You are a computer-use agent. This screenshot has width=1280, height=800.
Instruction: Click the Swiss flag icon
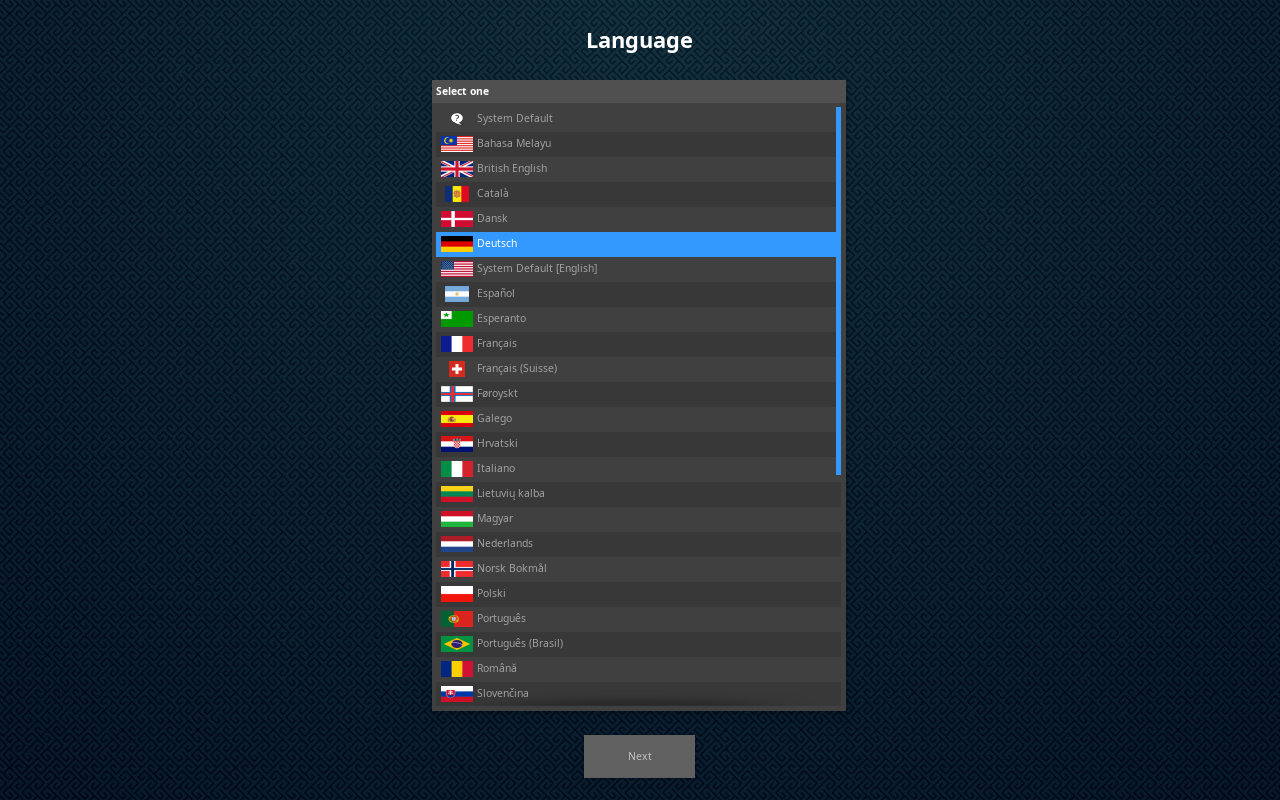pyautogui.click(x=457, y=368)
